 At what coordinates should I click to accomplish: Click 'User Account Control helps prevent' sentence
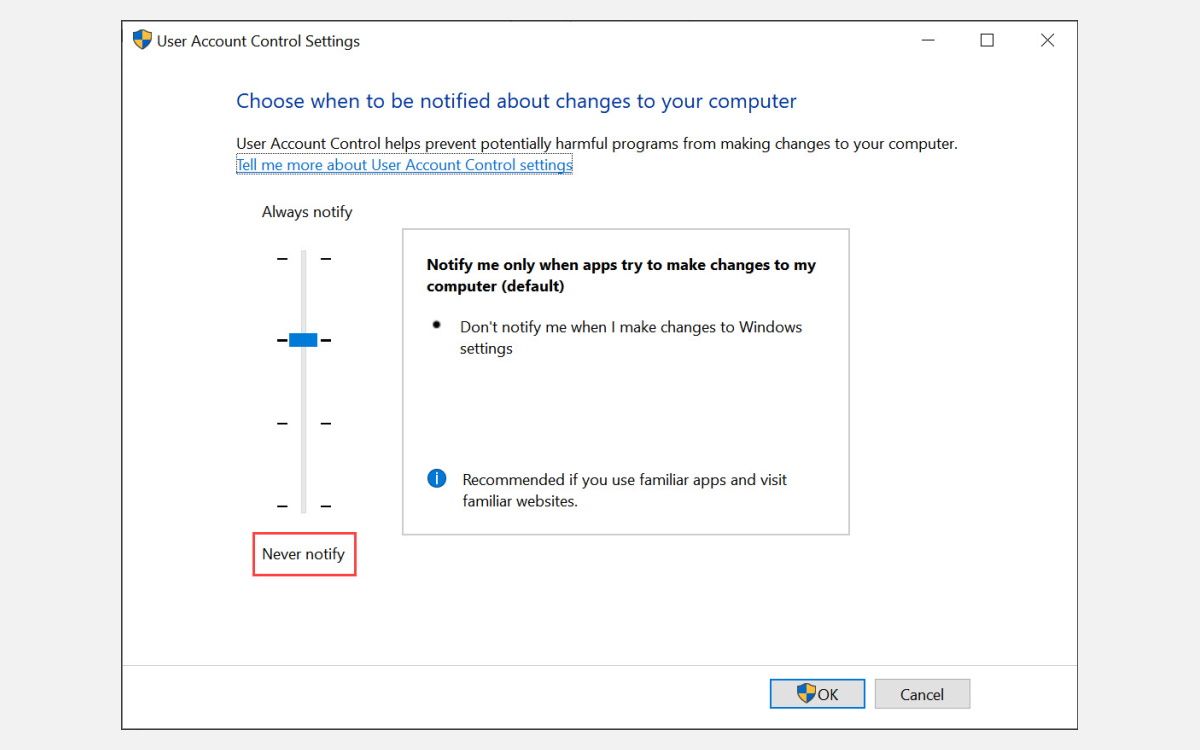(x=597, y=143)
